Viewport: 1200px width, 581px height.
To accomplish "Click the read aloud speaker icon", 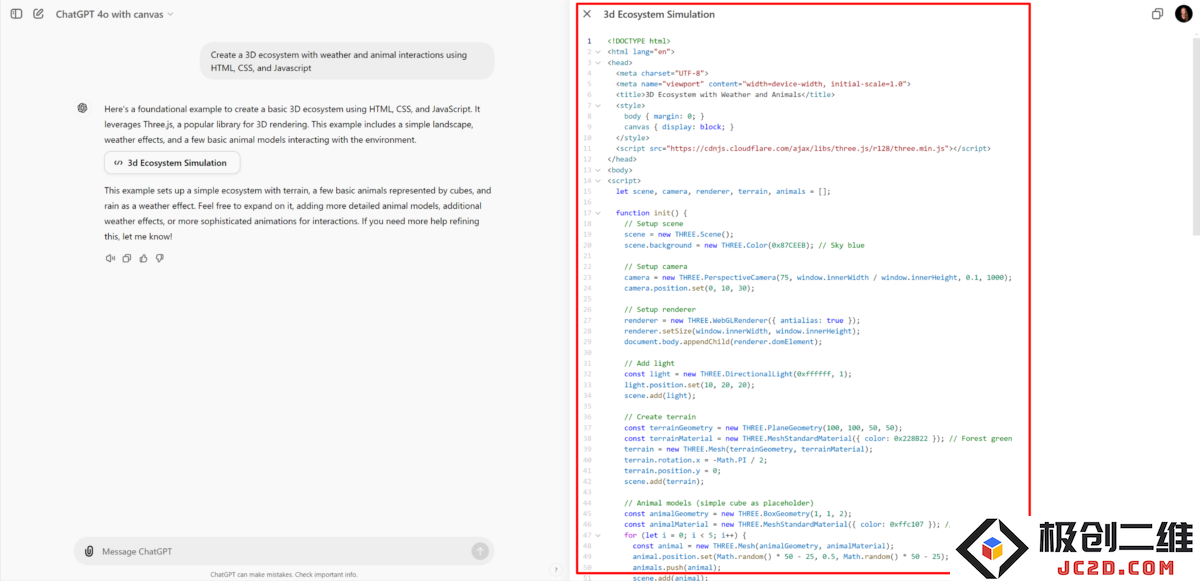I will click(110, 258).
